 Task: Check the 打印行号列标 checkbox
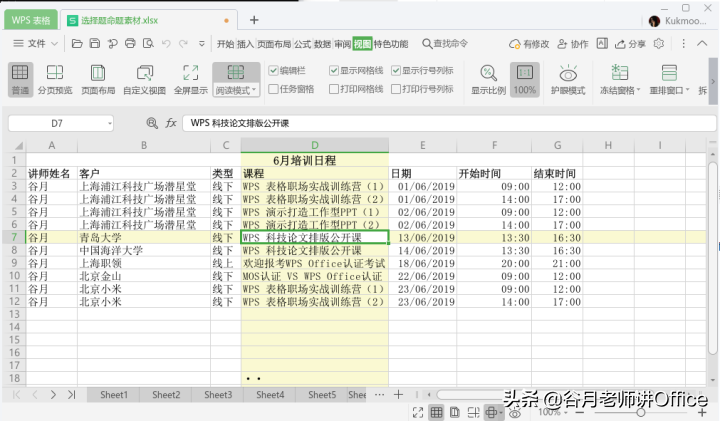[x=396, y=89]
